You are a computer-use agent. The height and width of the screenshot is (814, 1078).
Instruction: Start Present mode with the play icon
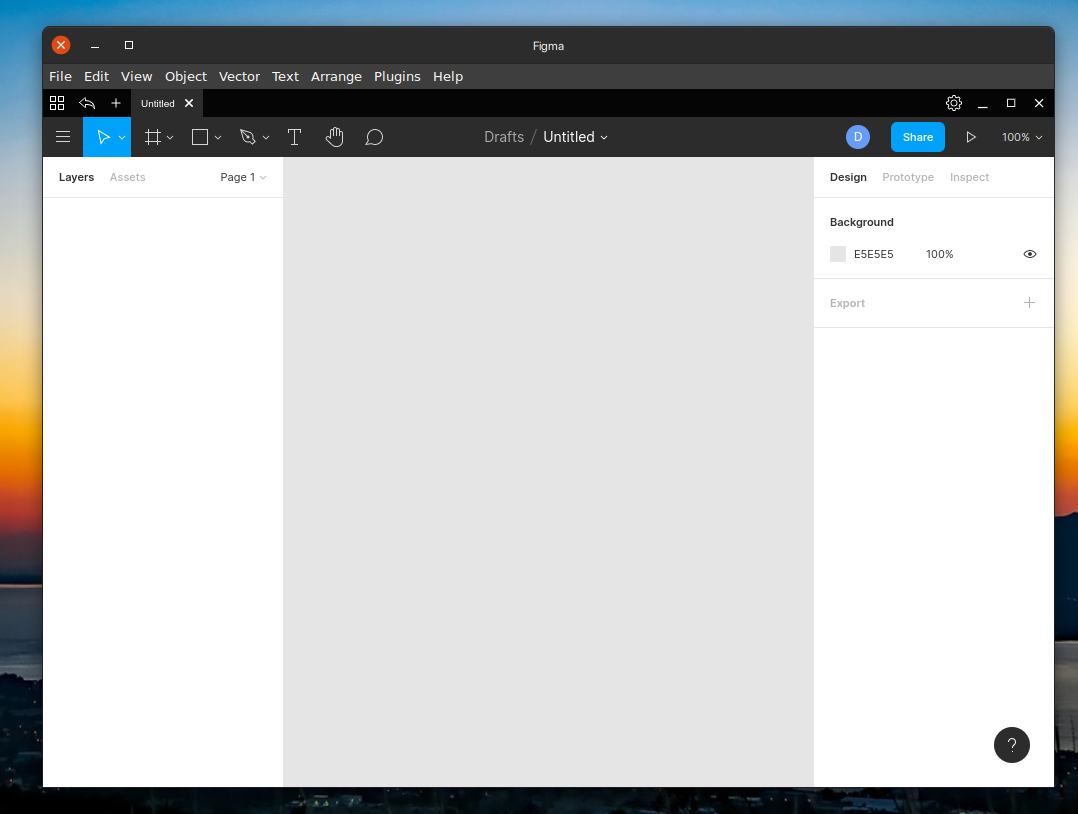971,137
